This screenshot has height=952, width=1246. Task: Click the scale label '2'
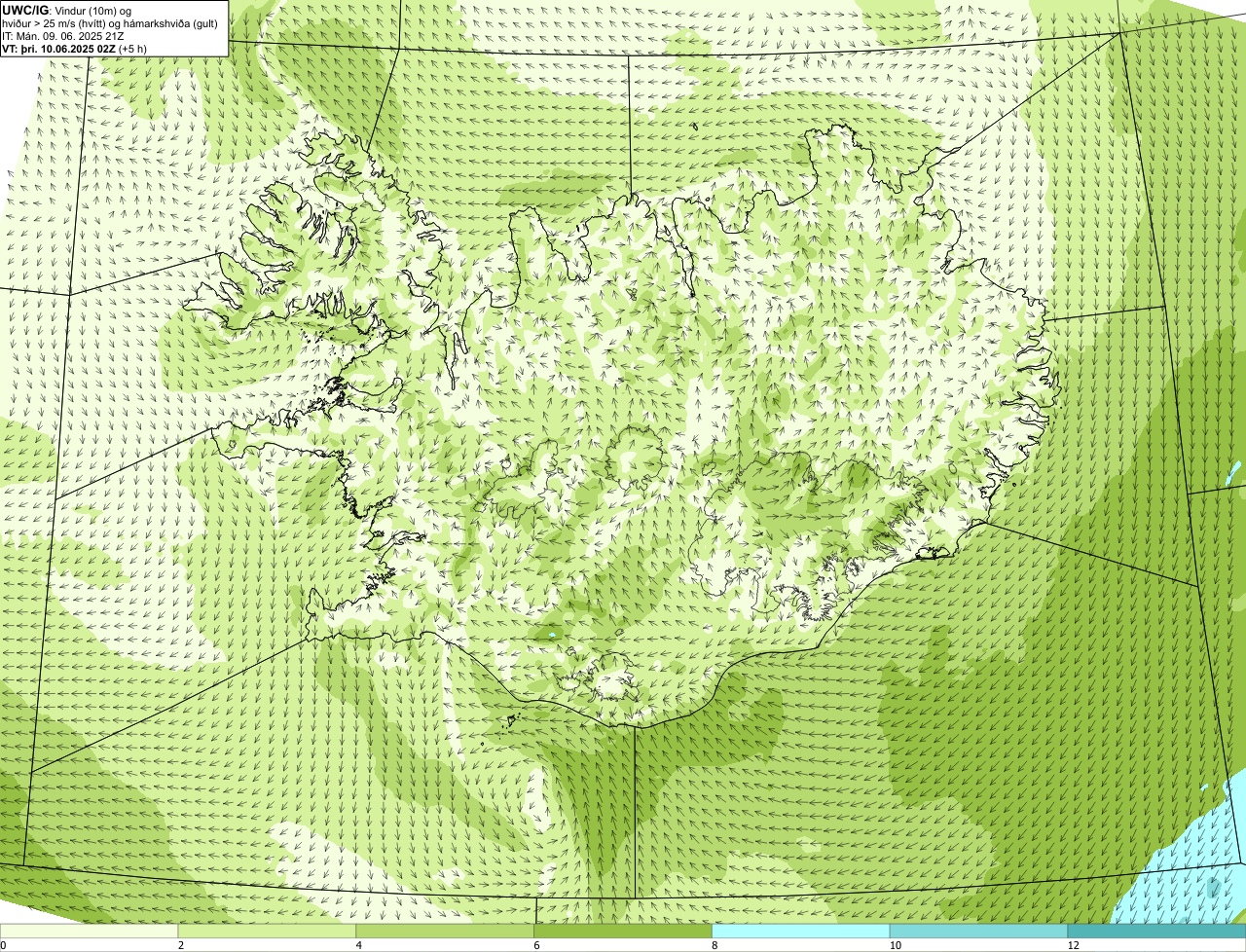coord(181,945)
